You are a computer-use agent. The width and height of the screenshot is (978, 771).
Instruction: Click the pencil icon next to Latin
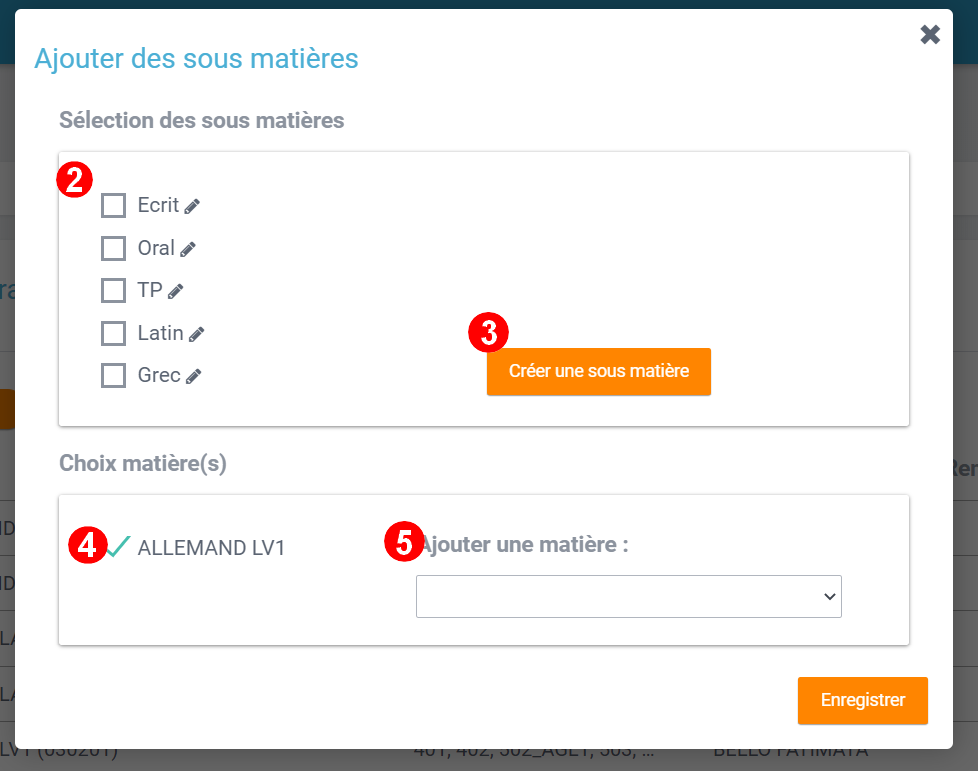(196, 334)
